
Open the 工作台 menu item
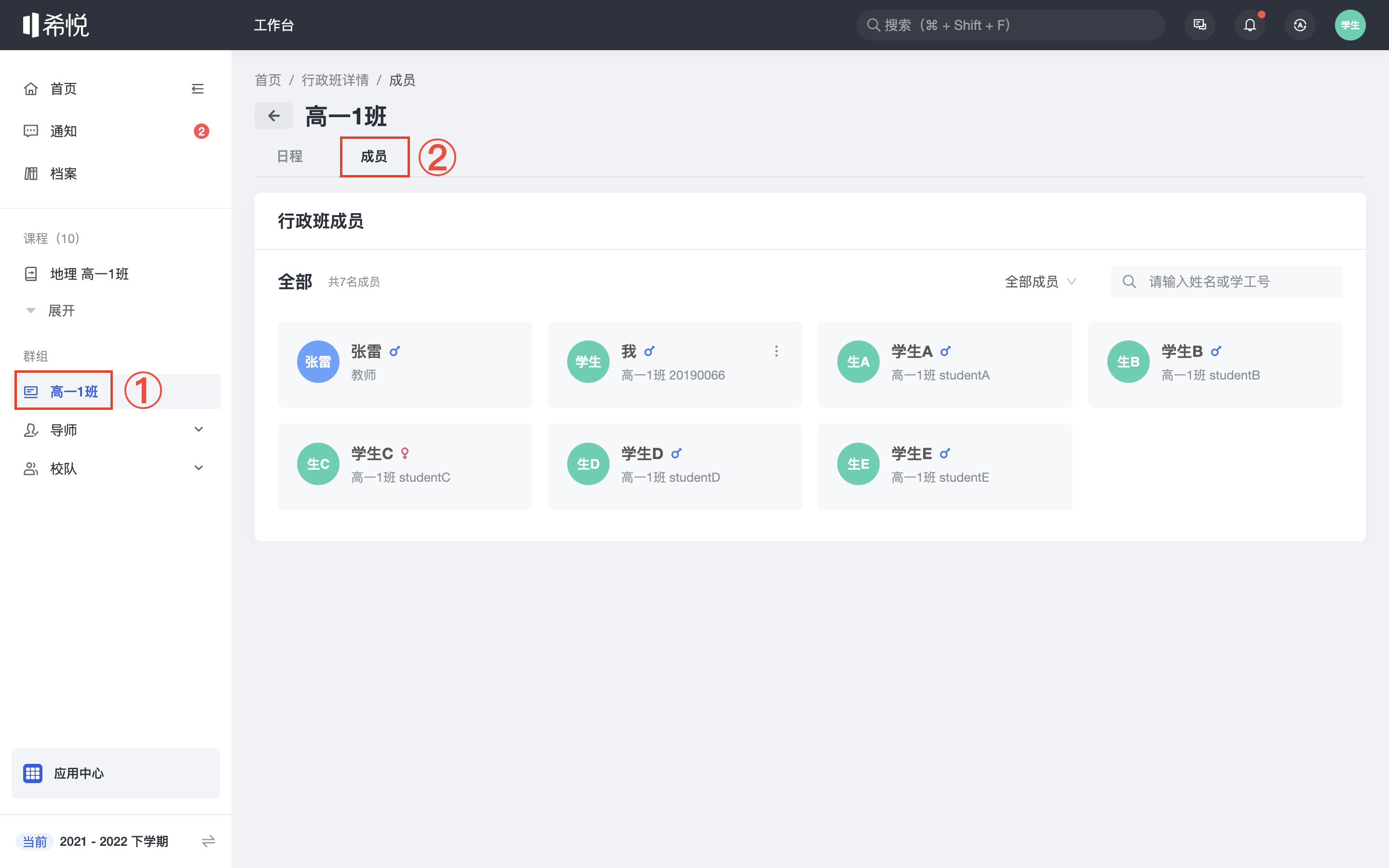[274, 25]
